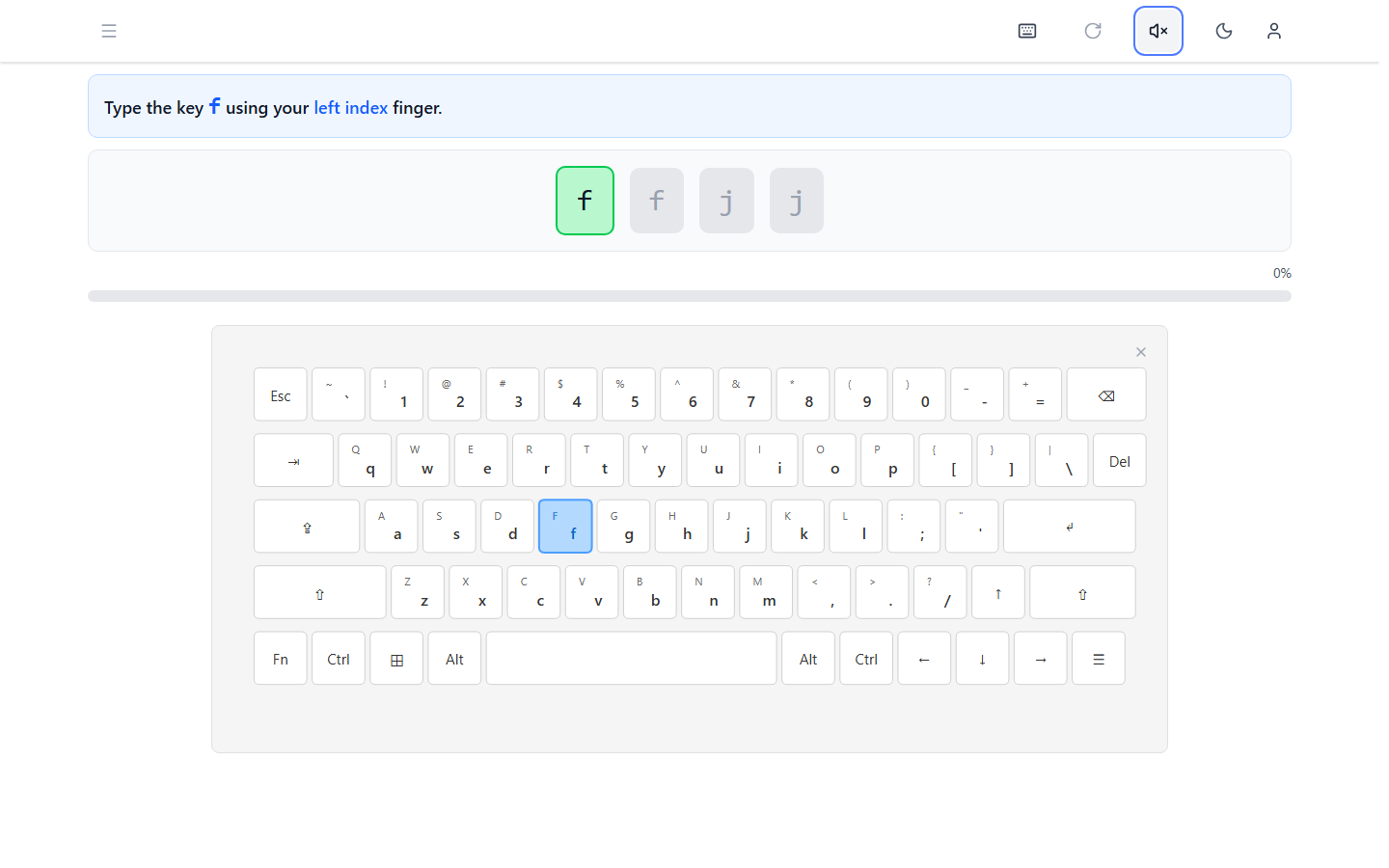
Task: Toggle the muted sound button
Action: click(x=1158, y=31)
